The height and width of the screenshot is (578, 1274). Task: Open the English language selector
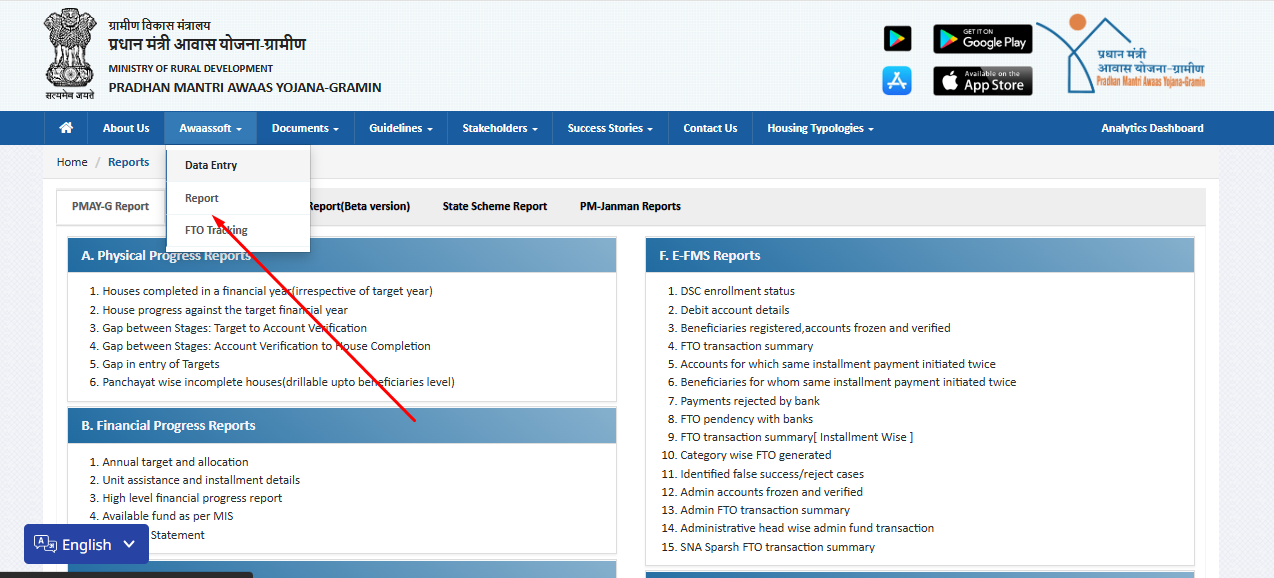tap(86, 544)
